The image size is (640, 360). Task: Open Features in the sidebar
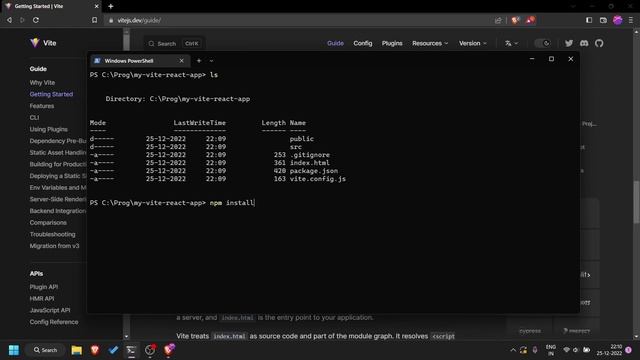42,106
